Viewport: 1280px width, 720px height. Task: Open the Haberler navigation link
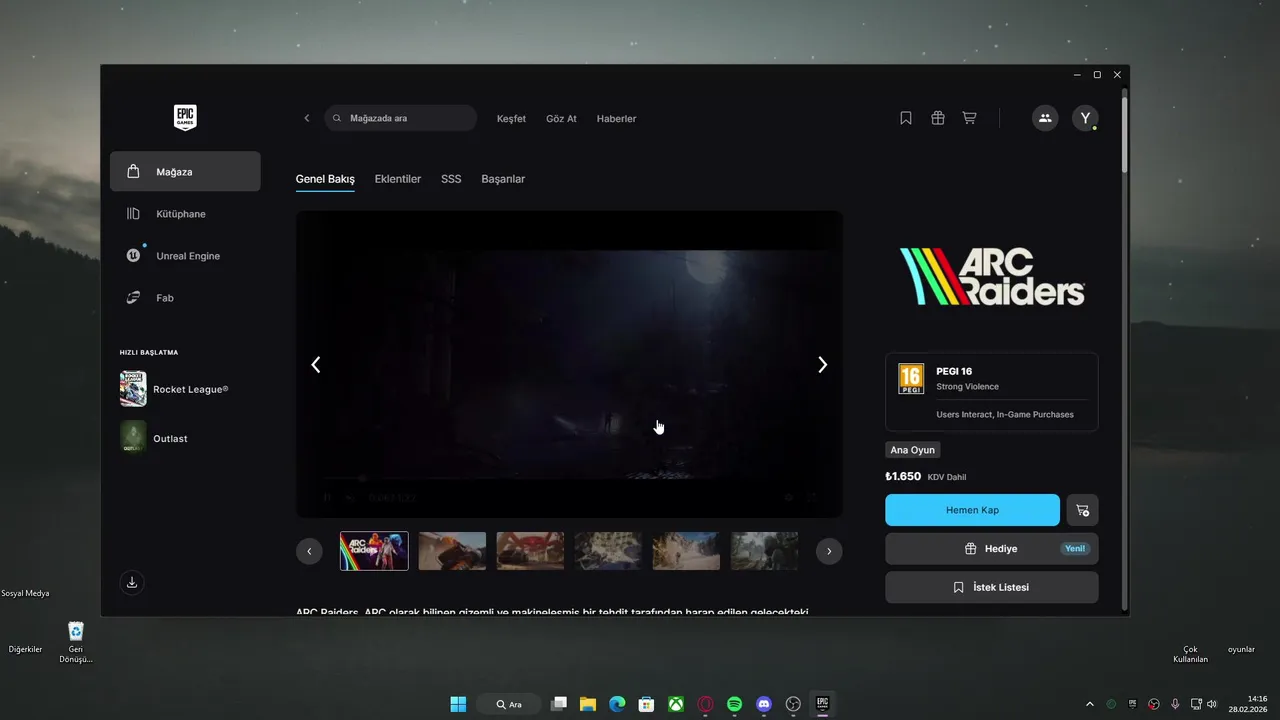(616, 119)
